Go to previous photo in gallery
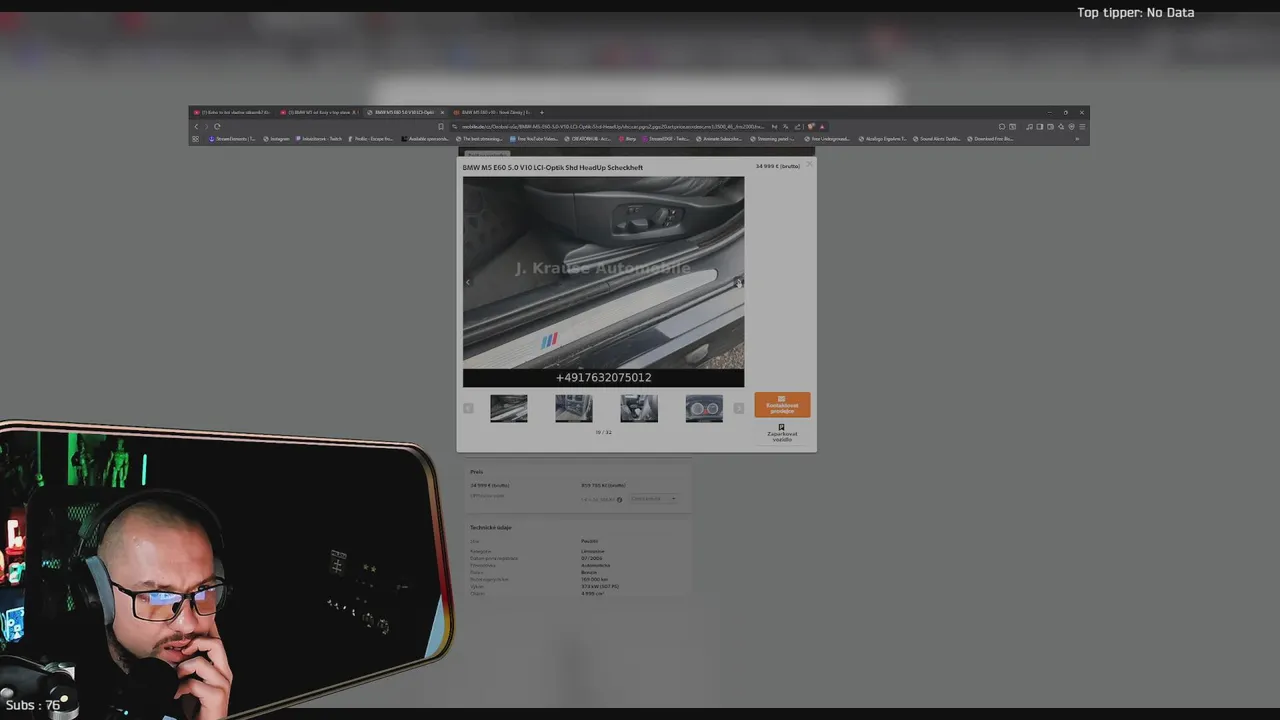The width and height of the screenshot is (1280, 720). coord(468,282)
